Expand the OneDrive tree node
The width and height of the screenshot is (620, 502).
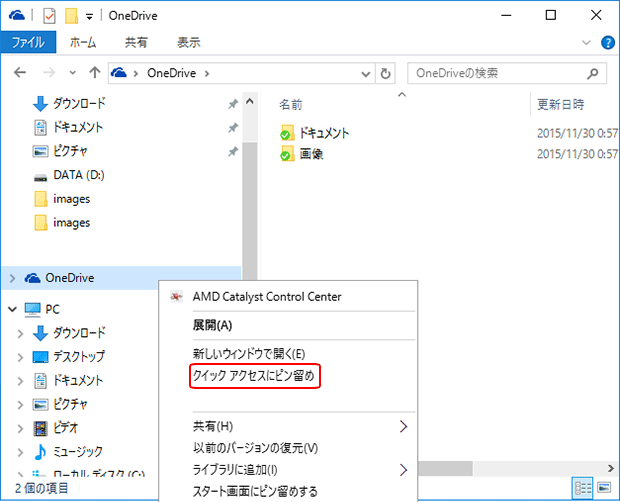(x=12, y=278)
